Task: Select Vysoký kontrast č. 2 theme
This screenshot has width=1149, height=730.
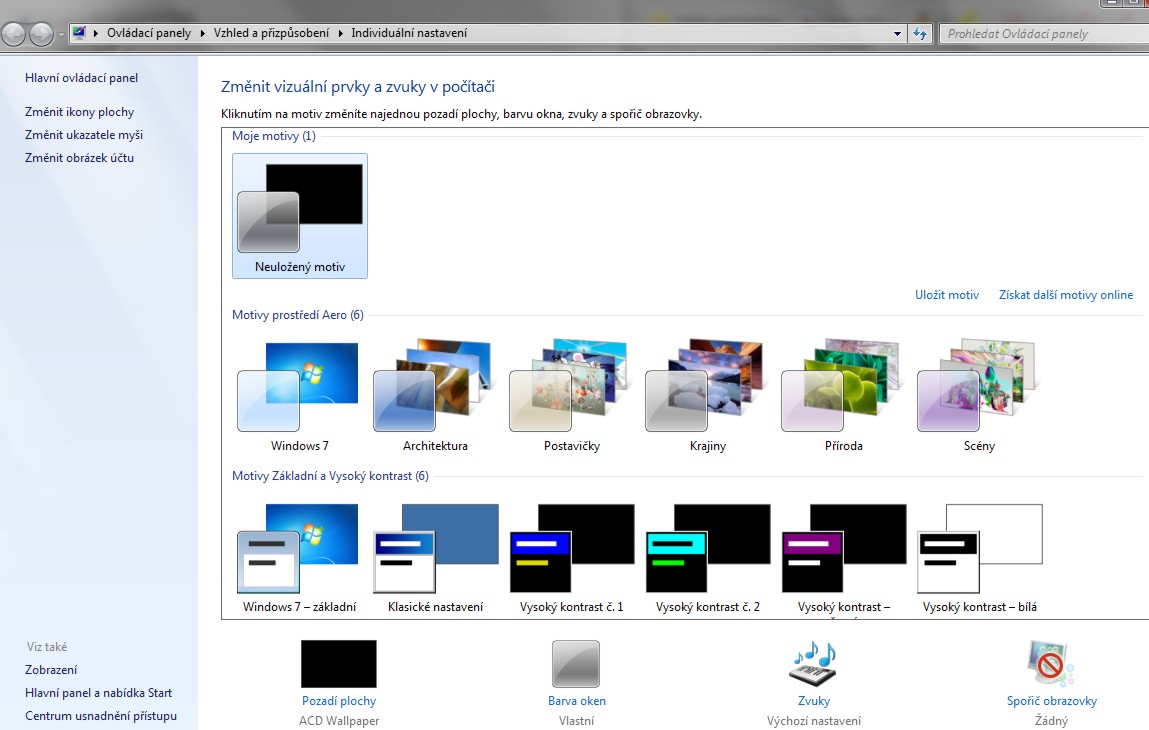Action: 707,557
